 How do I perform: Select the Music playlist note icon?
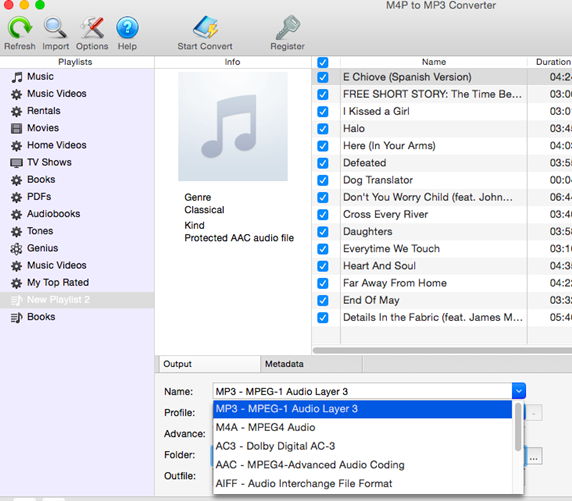(16, 77)
